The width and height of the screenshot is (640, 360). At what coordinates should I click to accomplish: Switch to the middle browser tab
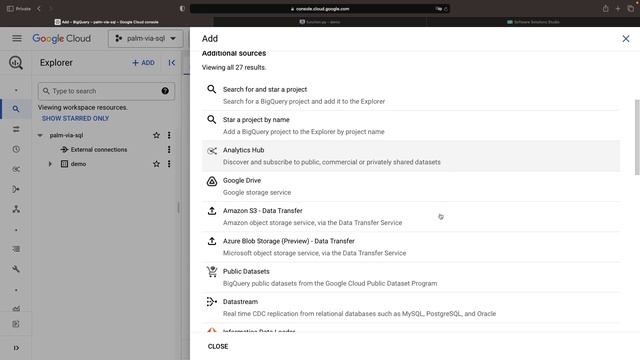[320, 22]
